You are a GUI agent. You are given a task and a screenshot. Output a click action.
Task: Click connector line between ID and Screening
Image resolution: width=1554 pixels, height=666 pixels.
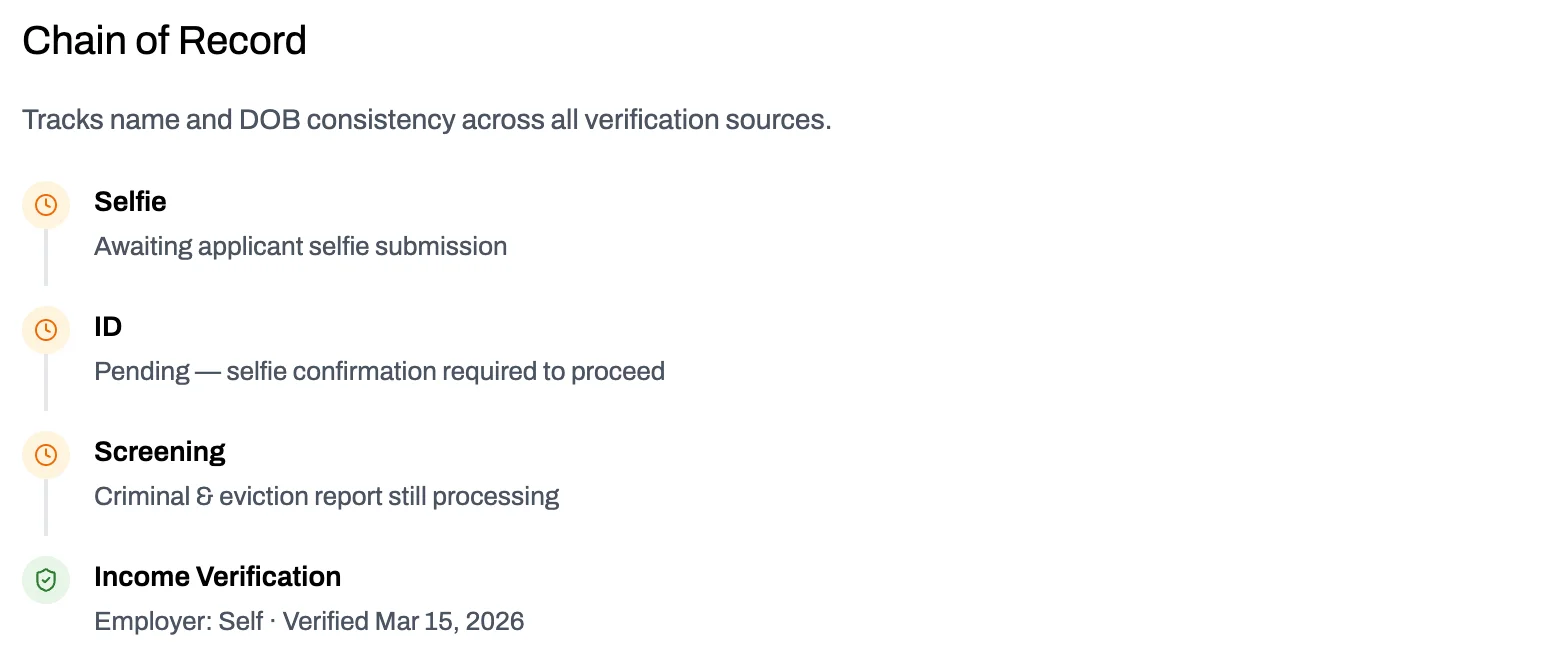tap(46, 385)
